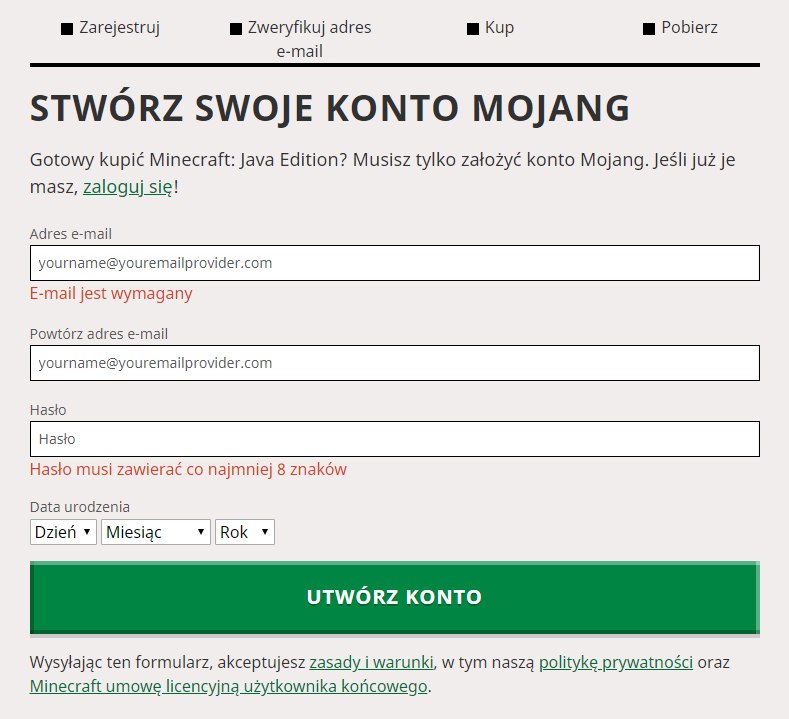Submit with the UTWÓRZ KONTO button
Viewport: 789px width, 719px height.
394,597
